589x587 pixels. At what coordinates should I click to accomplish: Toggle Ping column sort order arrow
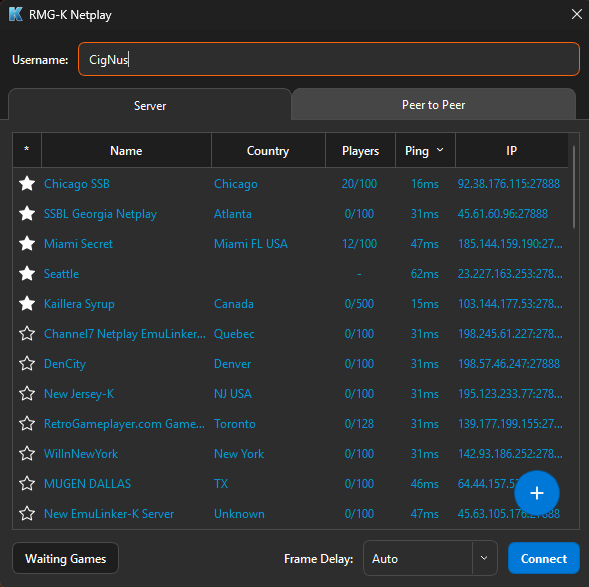tap(440, 150)
